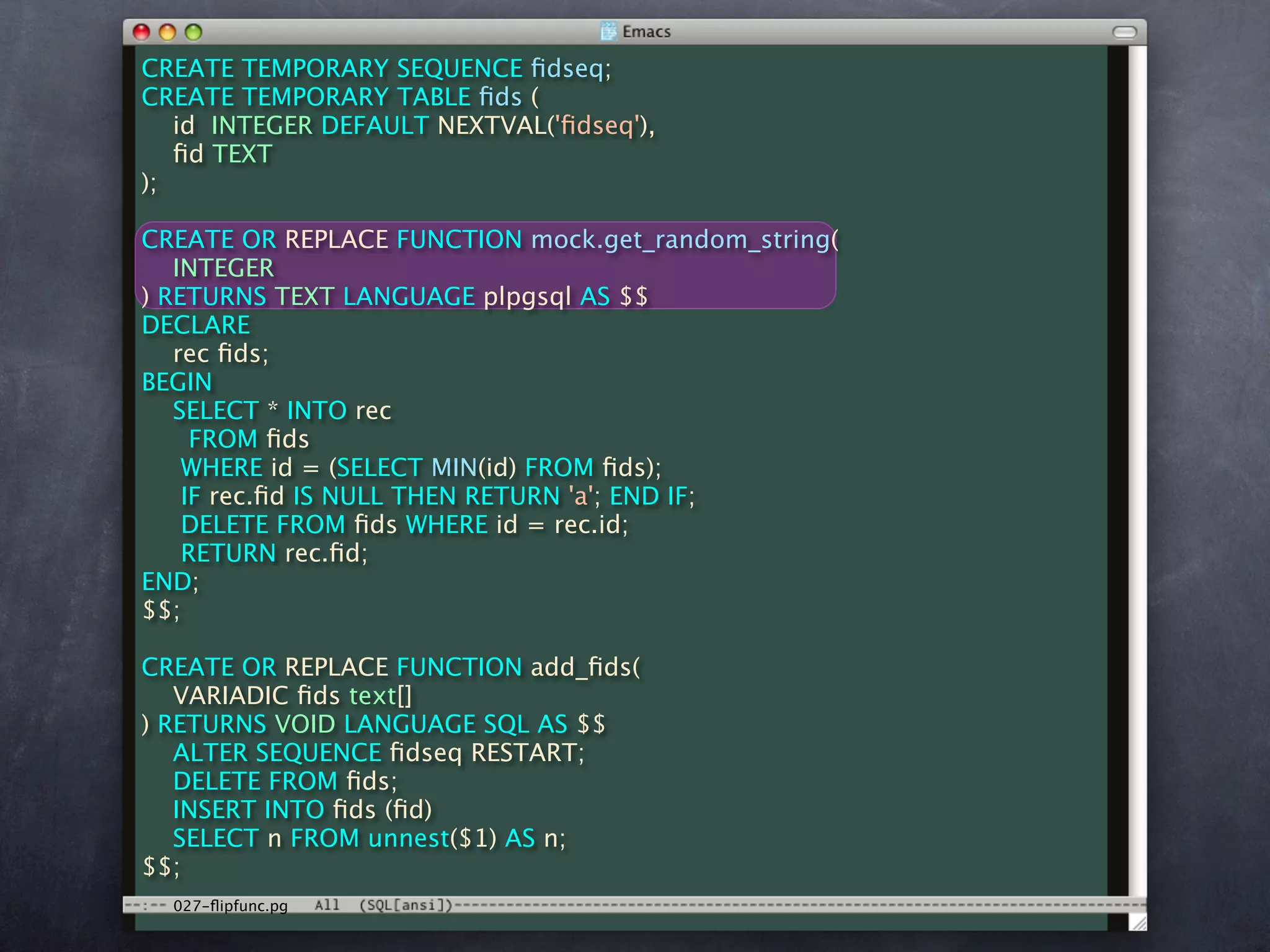Click MIN(id) in the WHERE subquery
This screenshot has height=952, width=1270.
(x=474, y=468)
